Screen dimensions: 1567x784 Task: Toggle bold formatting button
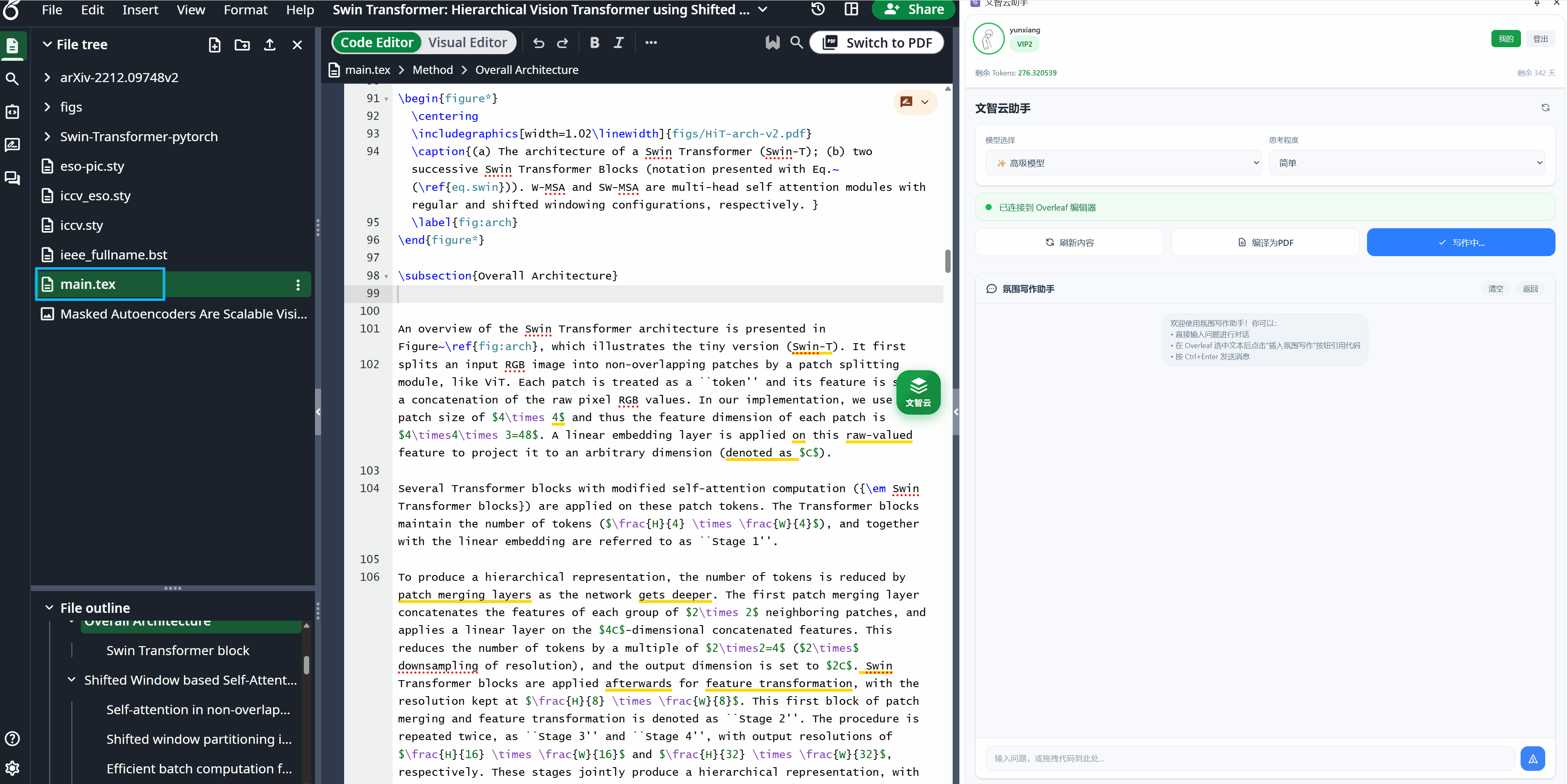click(x=594, y=43)
